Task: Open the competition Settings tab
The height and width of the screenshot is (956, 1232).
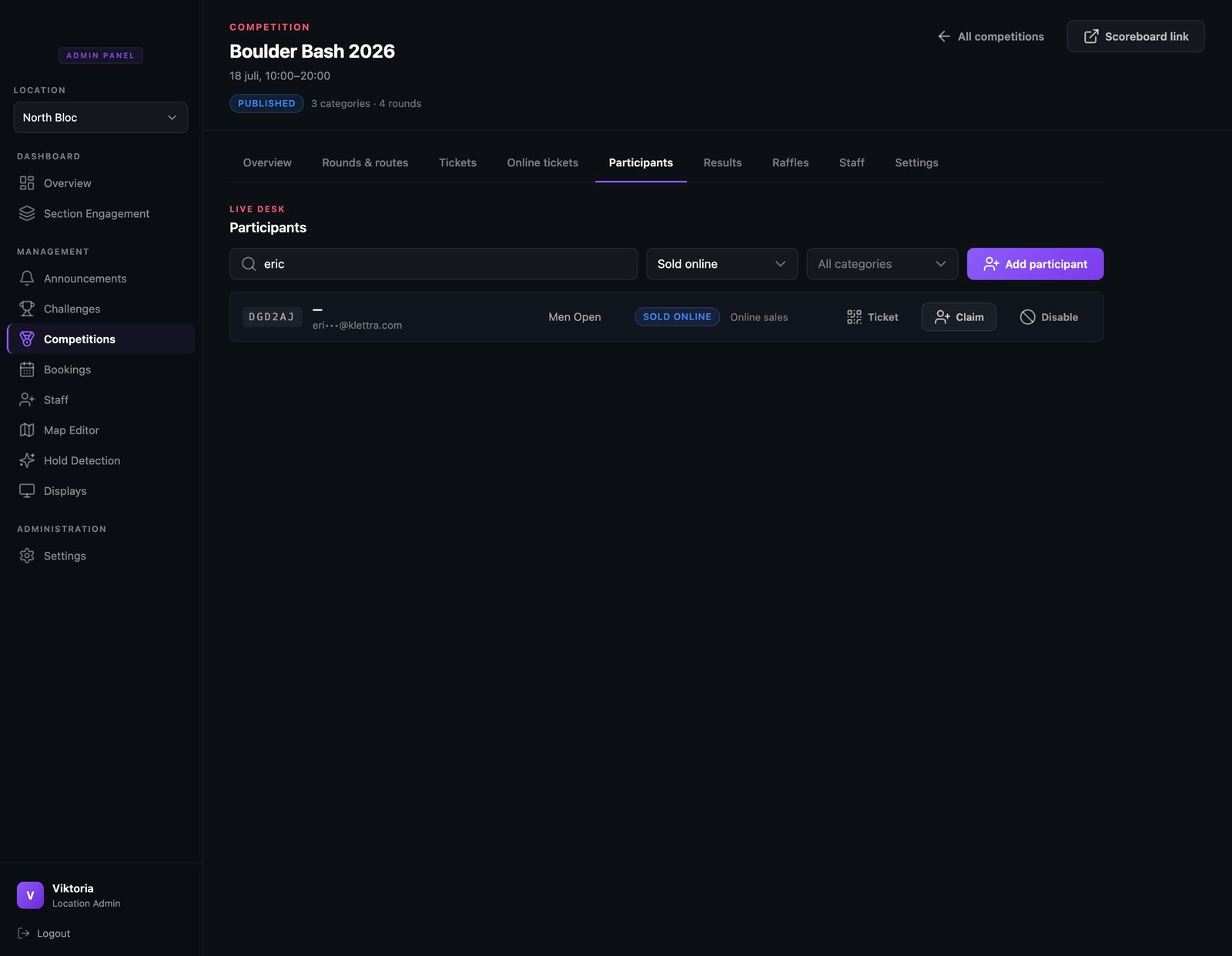Action: (x=916, y=162)
